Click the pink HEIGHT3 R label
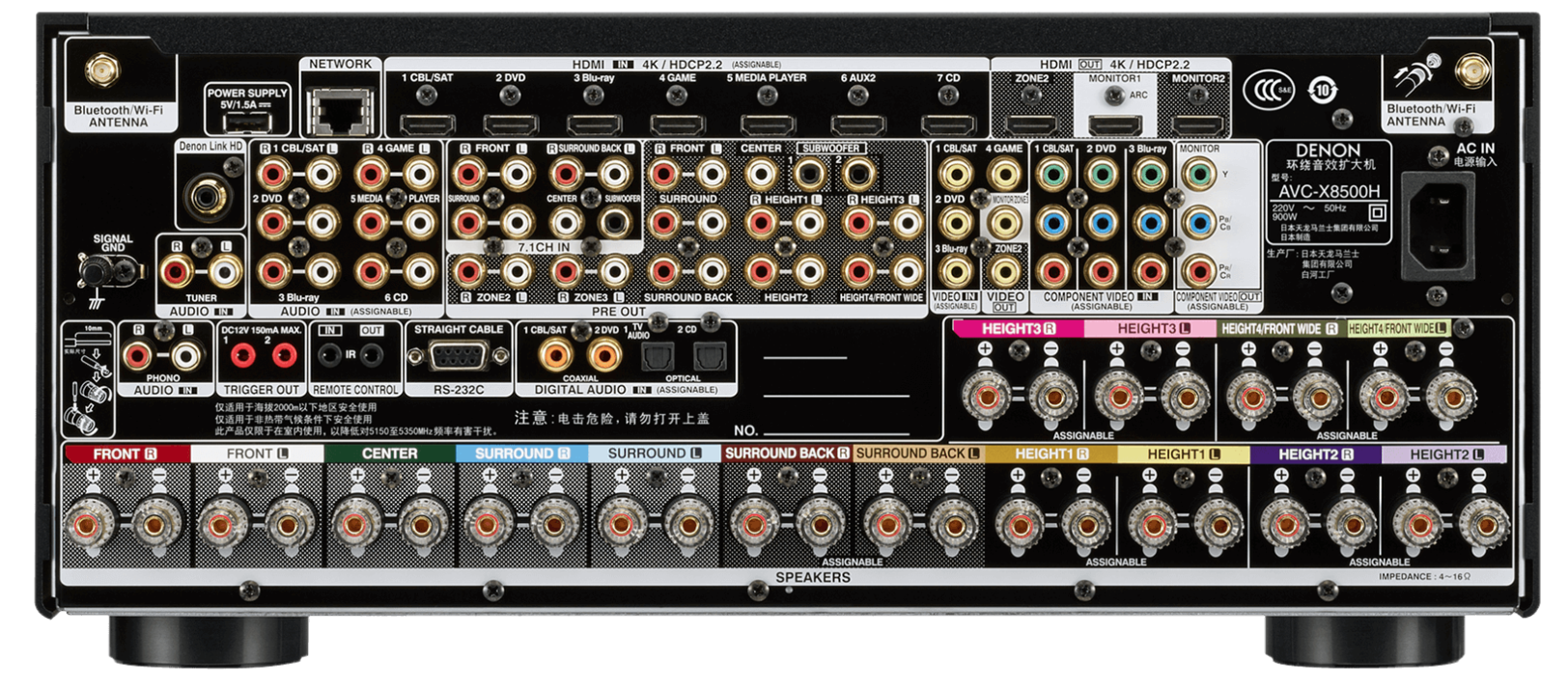Viewport: 1568px width, 689px height. pyautogui.click(x=1019, y=328)
